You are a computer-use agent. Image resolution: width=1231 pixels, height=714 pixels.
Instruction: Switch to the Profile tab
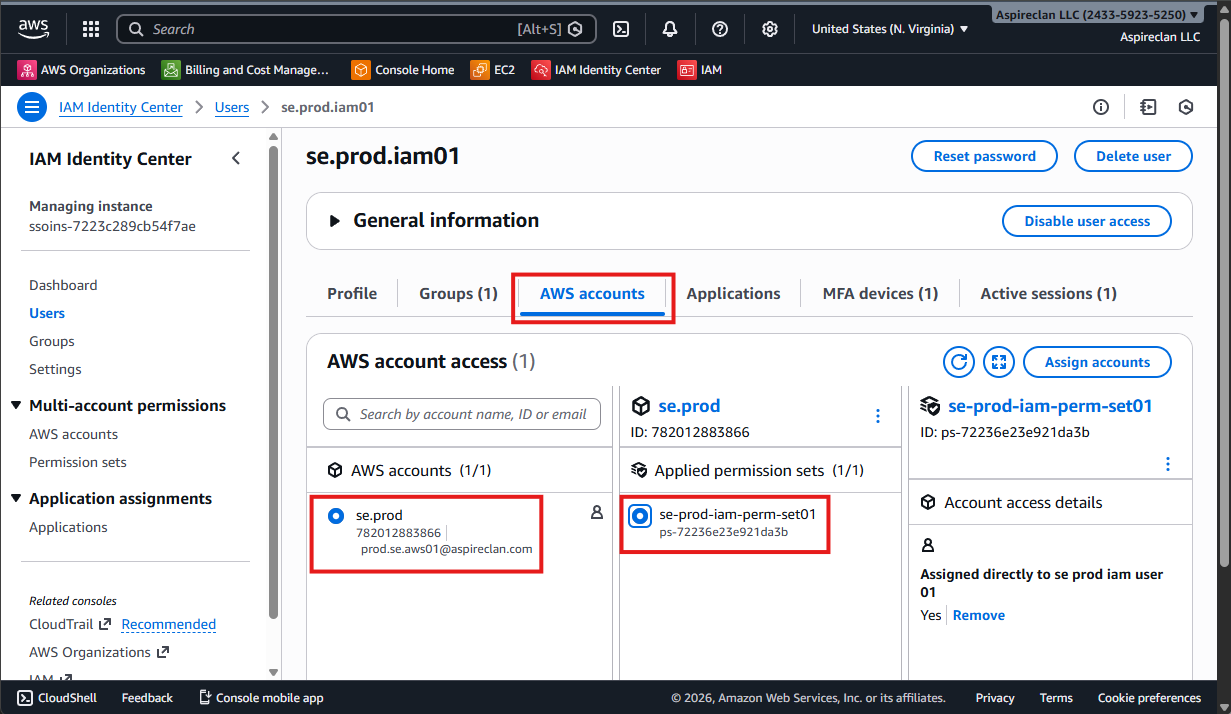(352, 293)
